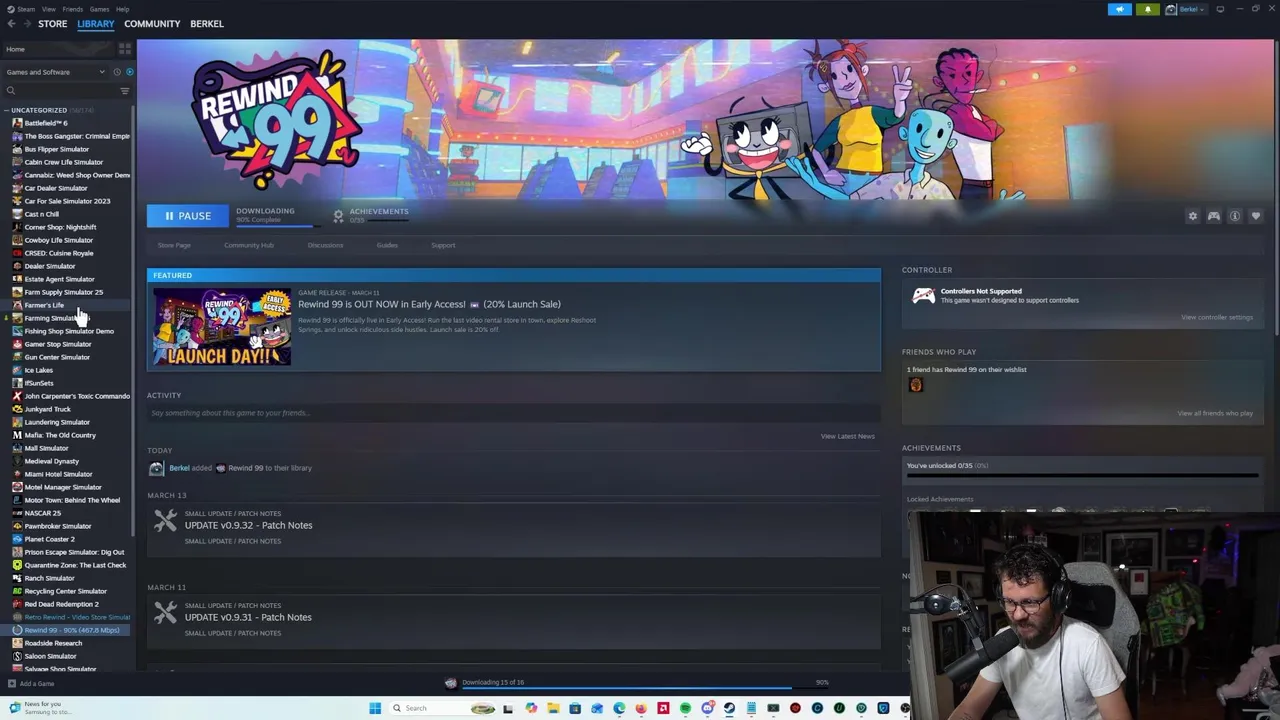Switch to the STORE tab
Viewport: 1280px width, 720px height.
[53, 23]
